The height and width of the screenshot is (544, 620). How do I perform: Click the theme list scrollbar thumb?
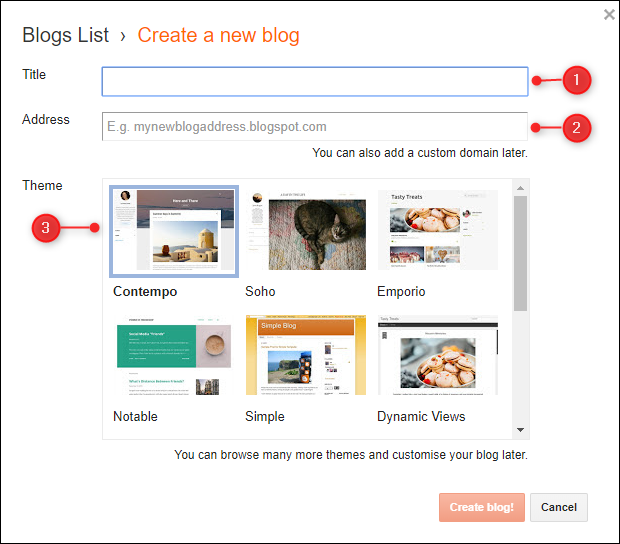520,252
